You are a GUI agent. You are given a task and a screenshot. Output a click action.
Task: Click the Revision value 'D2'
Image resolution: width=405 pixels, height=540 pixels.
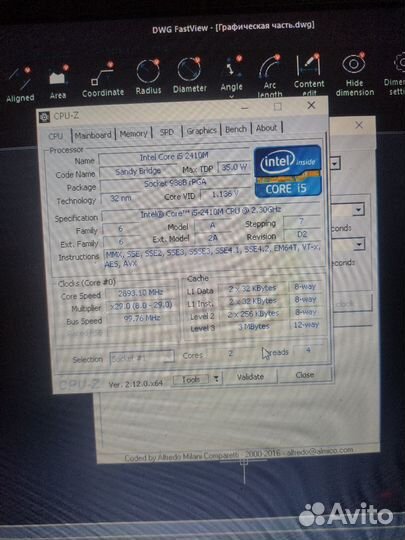point(302,235)
